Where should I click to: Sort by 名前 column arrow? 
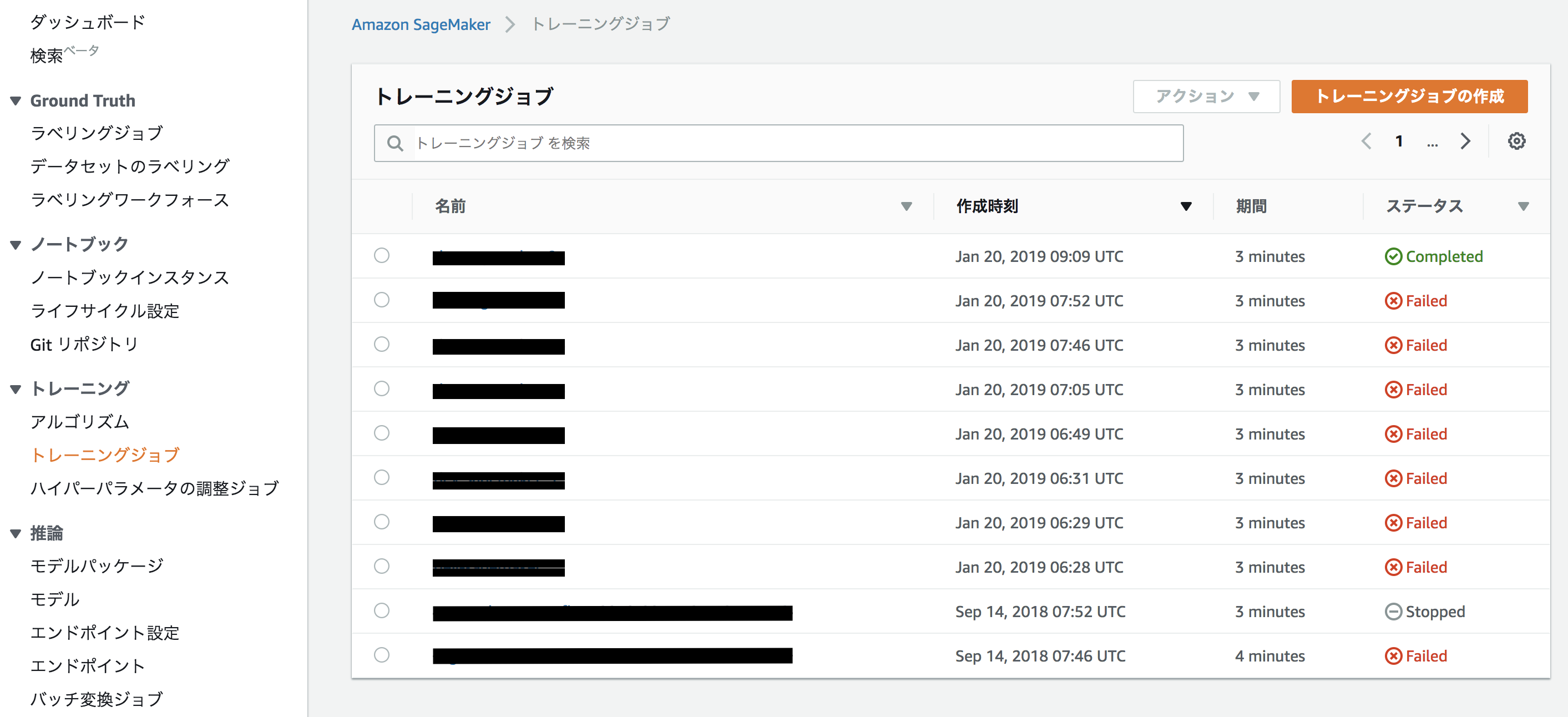[907, 206]
